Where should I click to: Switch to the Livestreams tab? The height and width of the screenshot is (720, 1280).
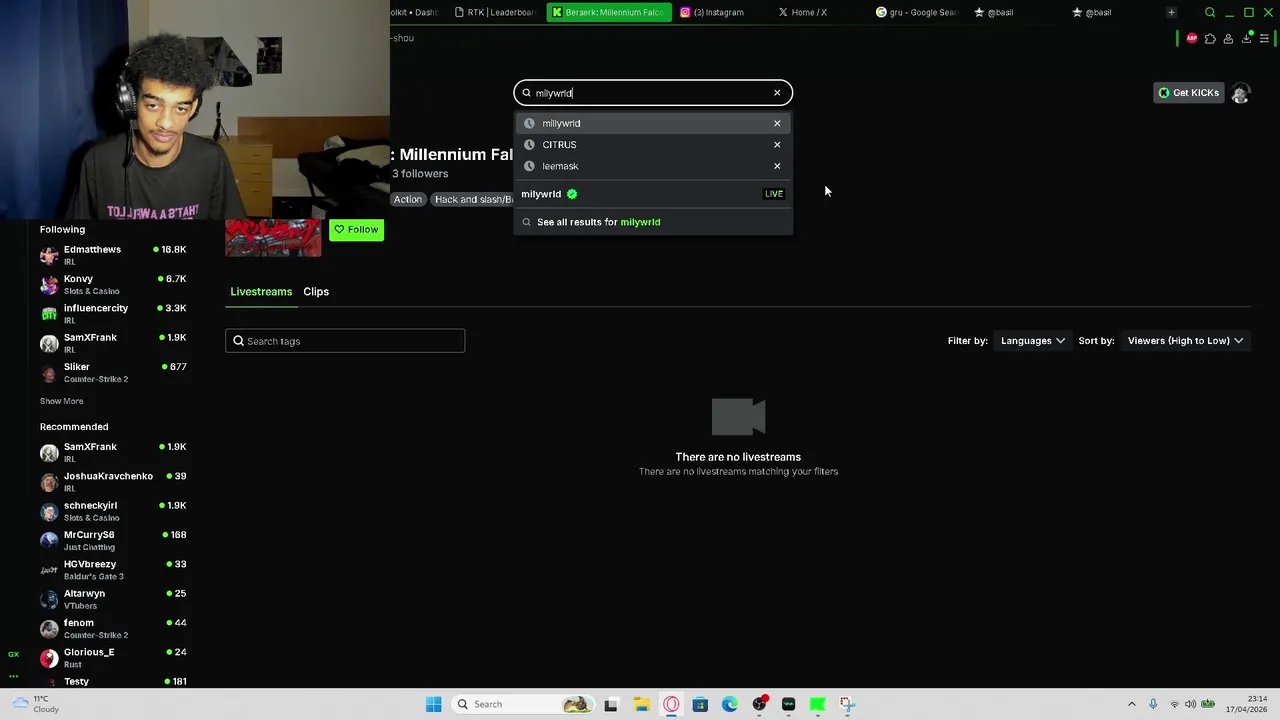coord(261,292)
